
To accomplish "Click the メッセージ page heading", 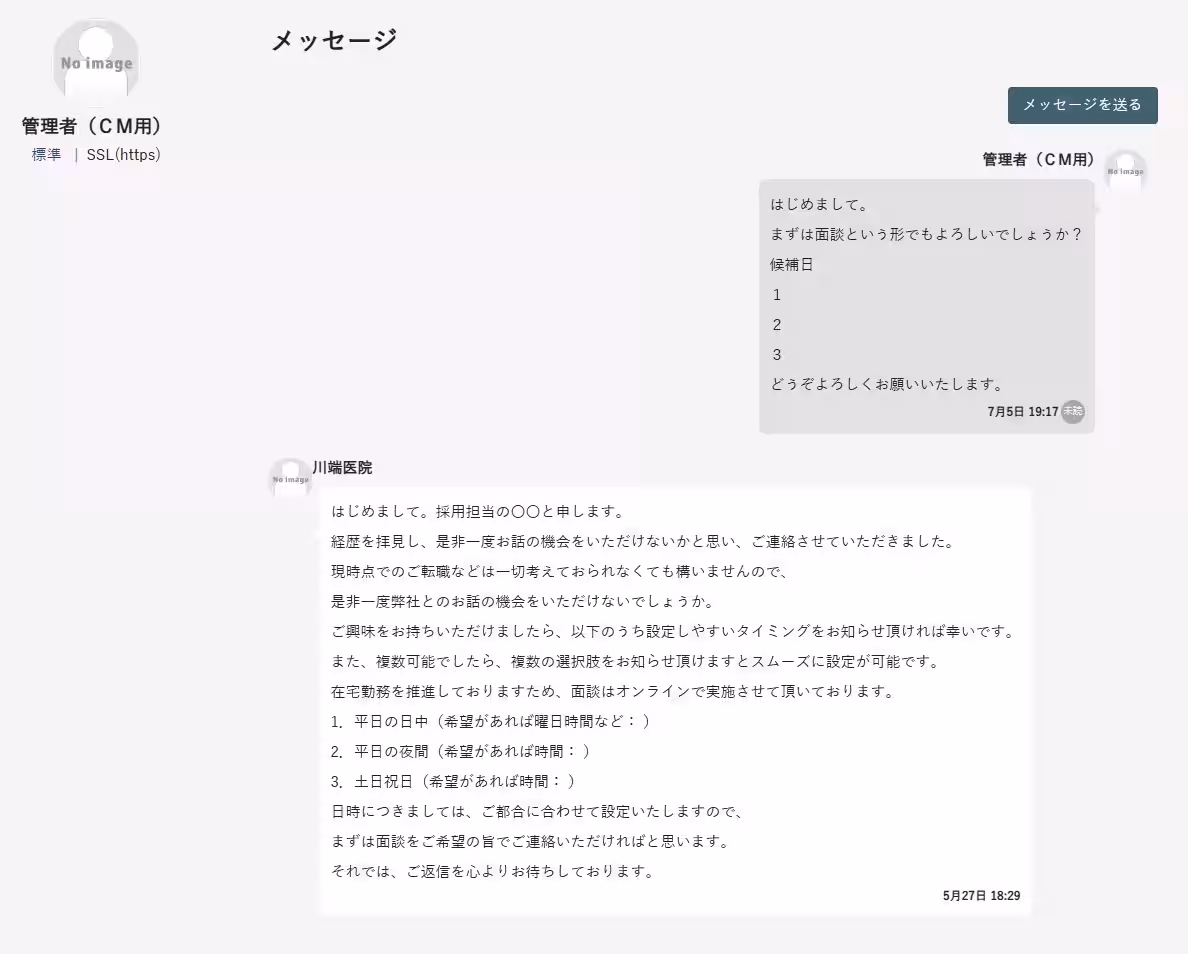I will tap(332, 41).
